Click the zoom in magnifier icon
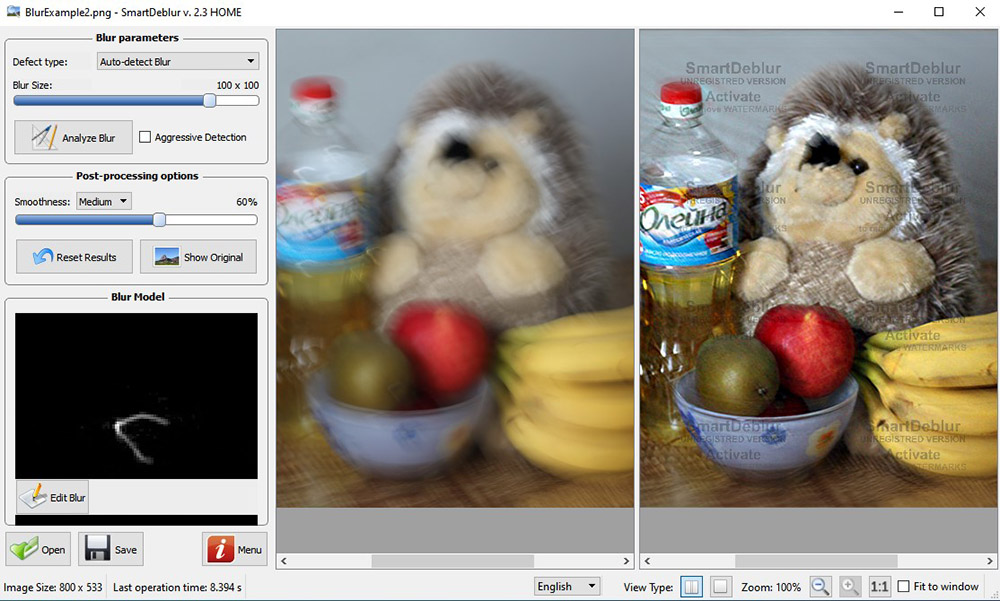 (x=848, y=587)
